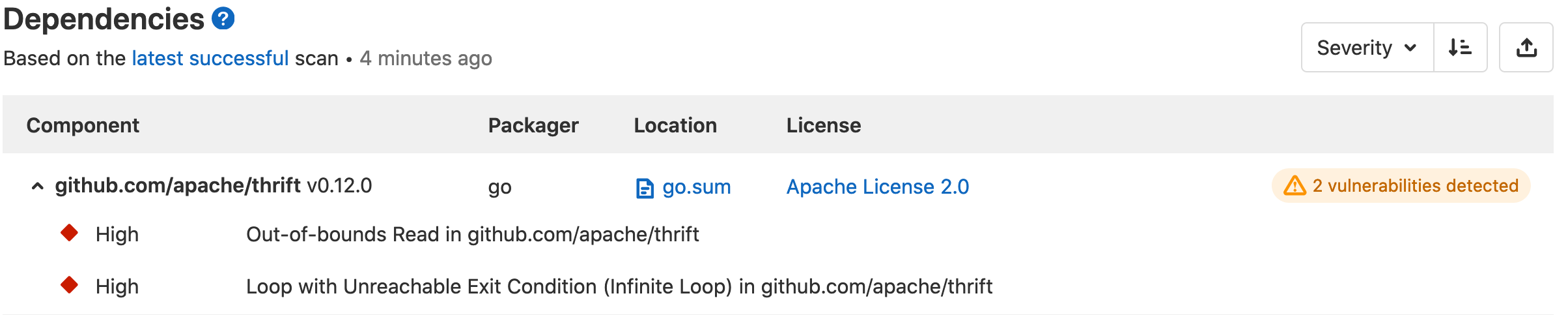Click red diamond beside Infinite Loop vulnerability
Screen dimensions: 1568x315
(69, 285)
